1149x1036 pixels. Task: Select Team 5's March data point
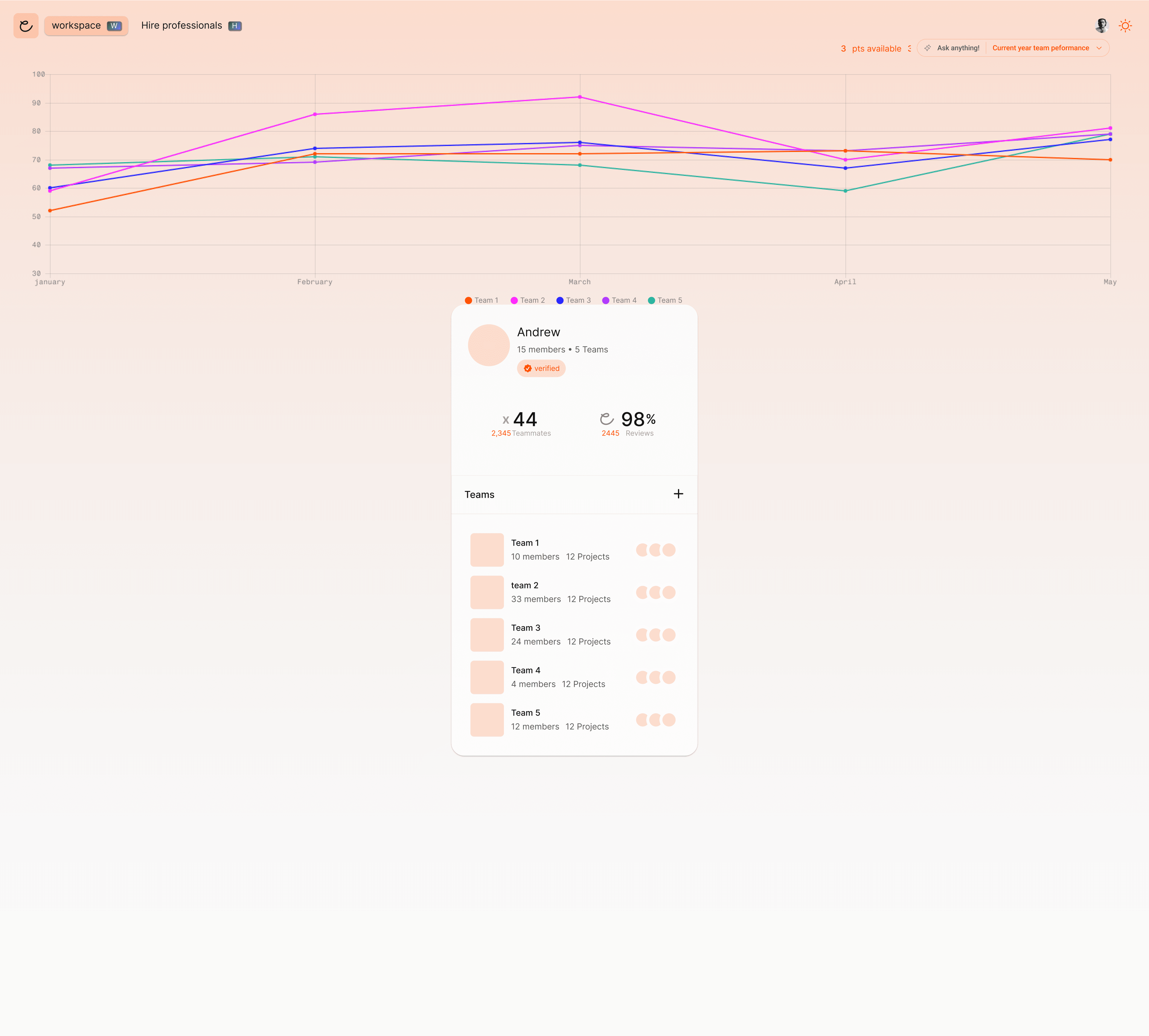[580, 165]
